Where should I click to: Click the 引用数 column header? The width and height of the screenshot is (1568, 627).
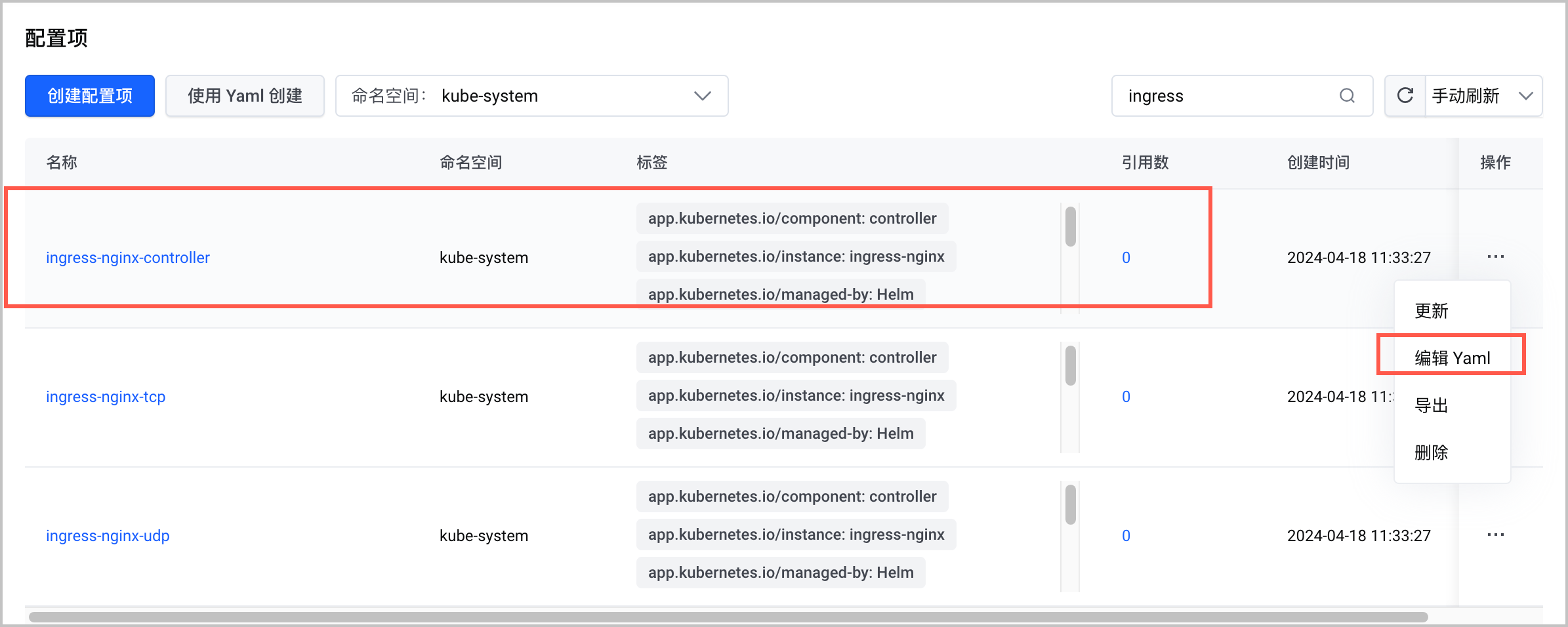click(x=1145, y=163)
